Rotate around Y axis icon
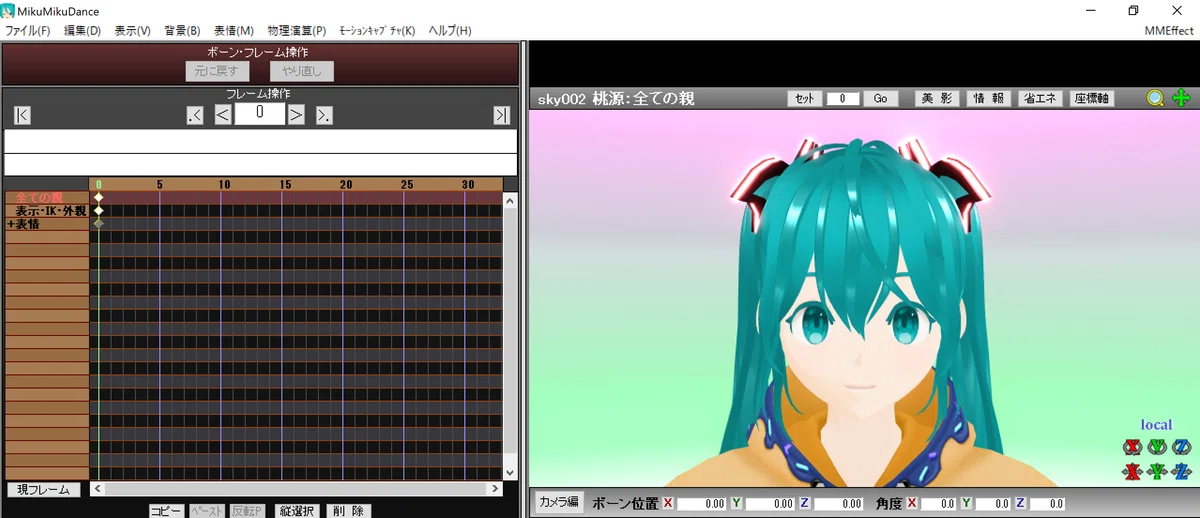The width and height of the screenshot is (1200, 518). point(1157,446)
